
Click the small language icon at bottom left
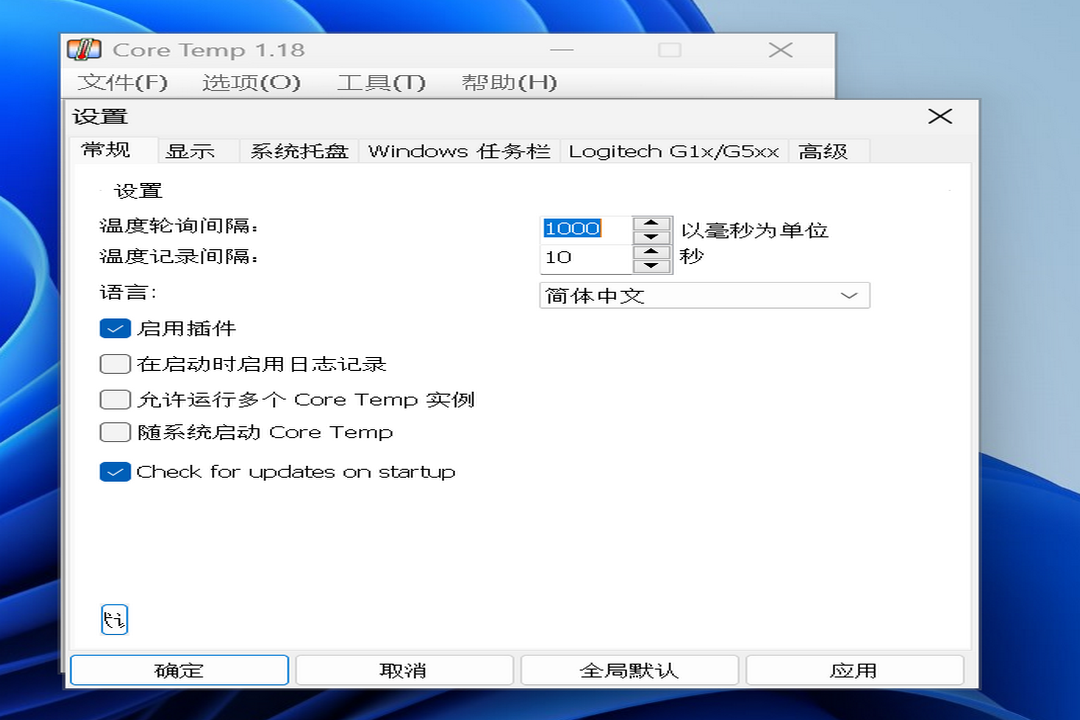click(114, 619)
